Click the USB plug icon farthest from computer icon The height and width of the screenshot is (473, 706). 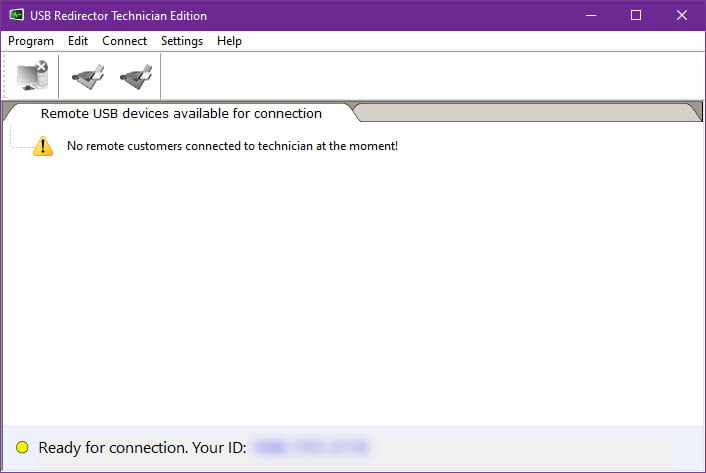136,77
